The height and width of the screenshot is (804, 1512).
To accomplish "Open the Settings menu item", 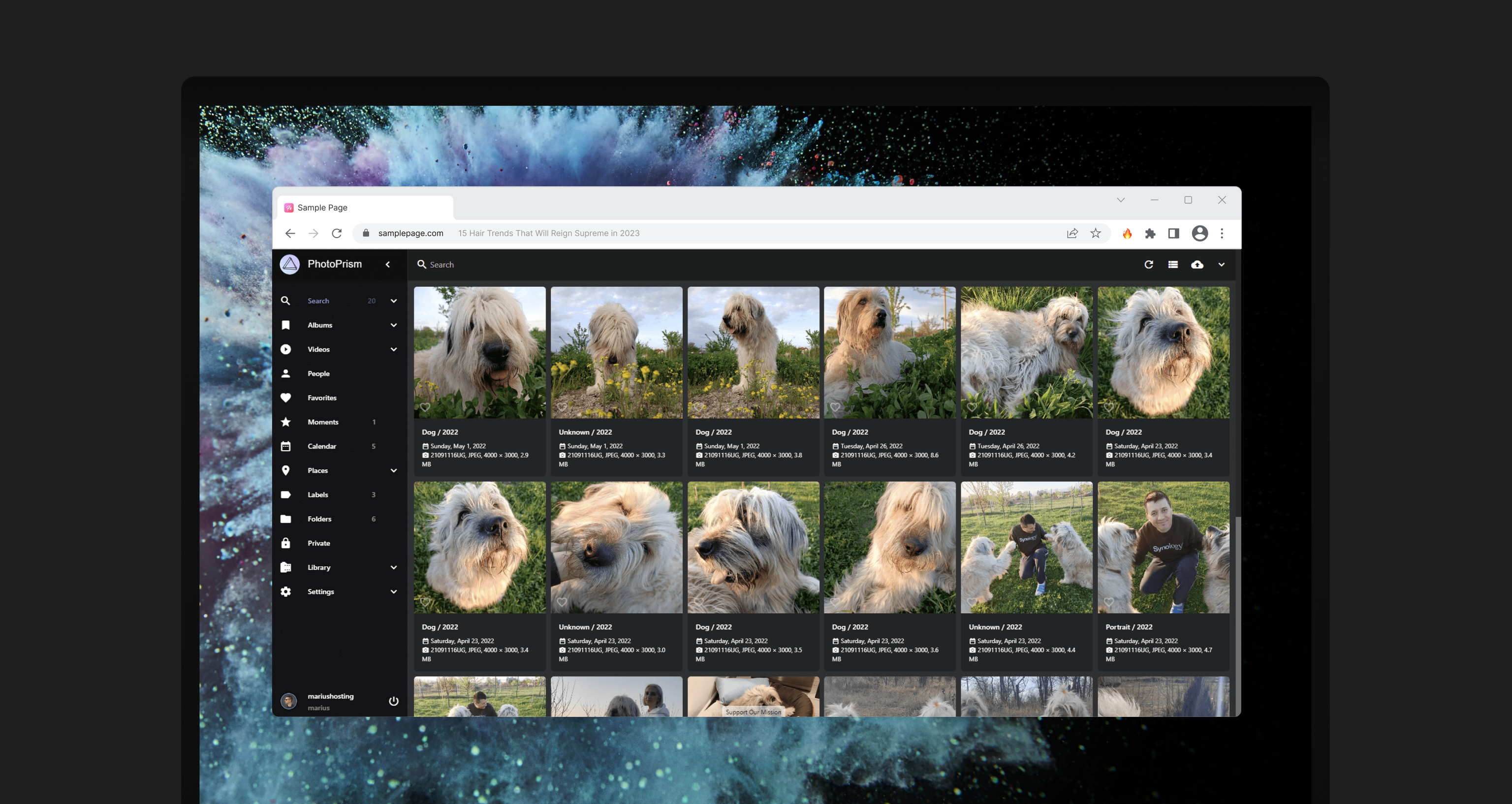I will point(320,591).
